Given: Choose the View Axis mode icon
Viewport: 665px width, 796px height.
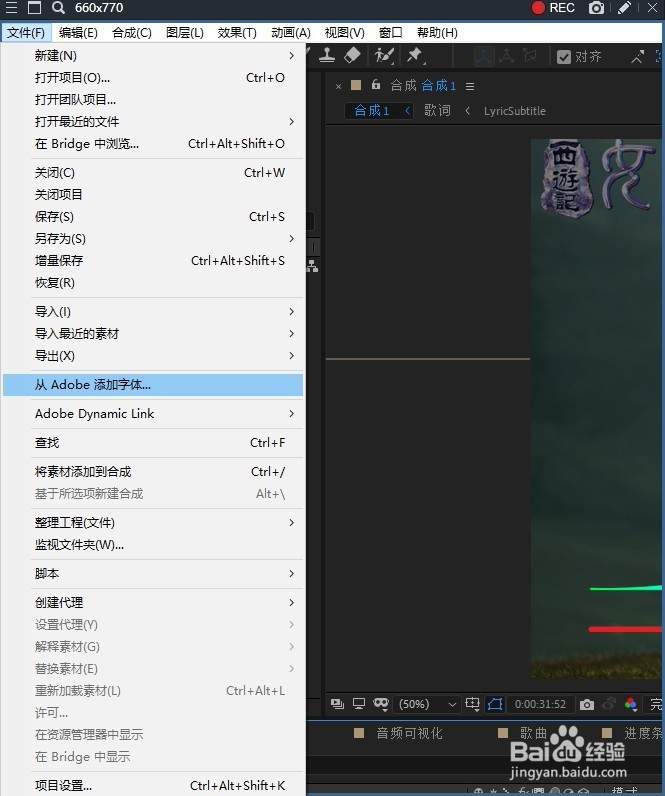Looking at the screenshot, I should click(x=529, y=56).
